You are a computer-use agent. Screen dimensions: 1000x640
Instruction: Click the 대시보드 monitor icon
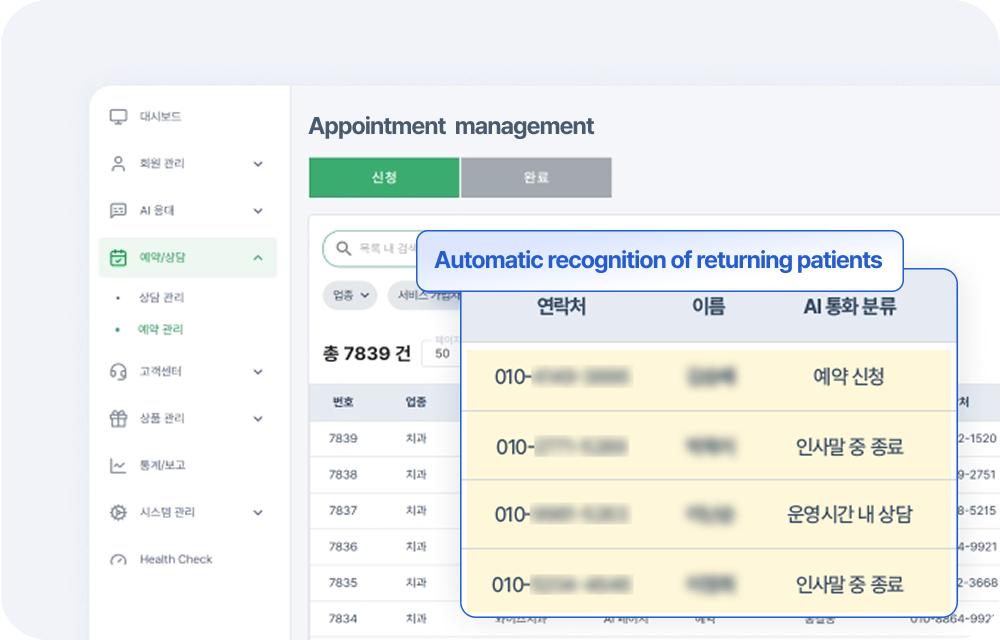click(118, 117)
